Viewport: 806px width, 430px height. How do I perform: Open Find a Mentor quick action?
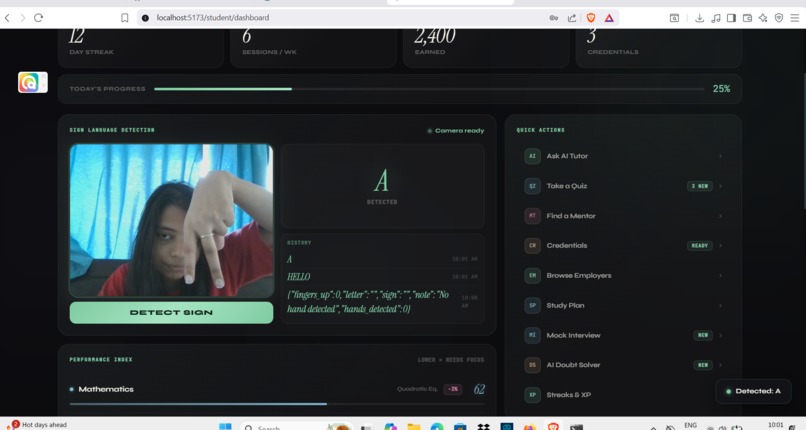tap(623, 216)
